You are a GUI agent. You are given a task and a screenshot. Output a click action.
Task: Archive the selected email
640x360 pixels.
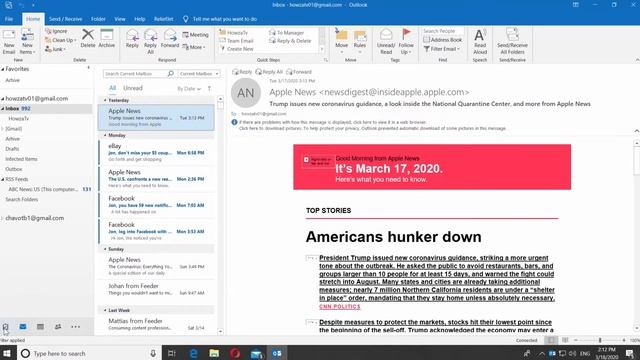point(107,39)
